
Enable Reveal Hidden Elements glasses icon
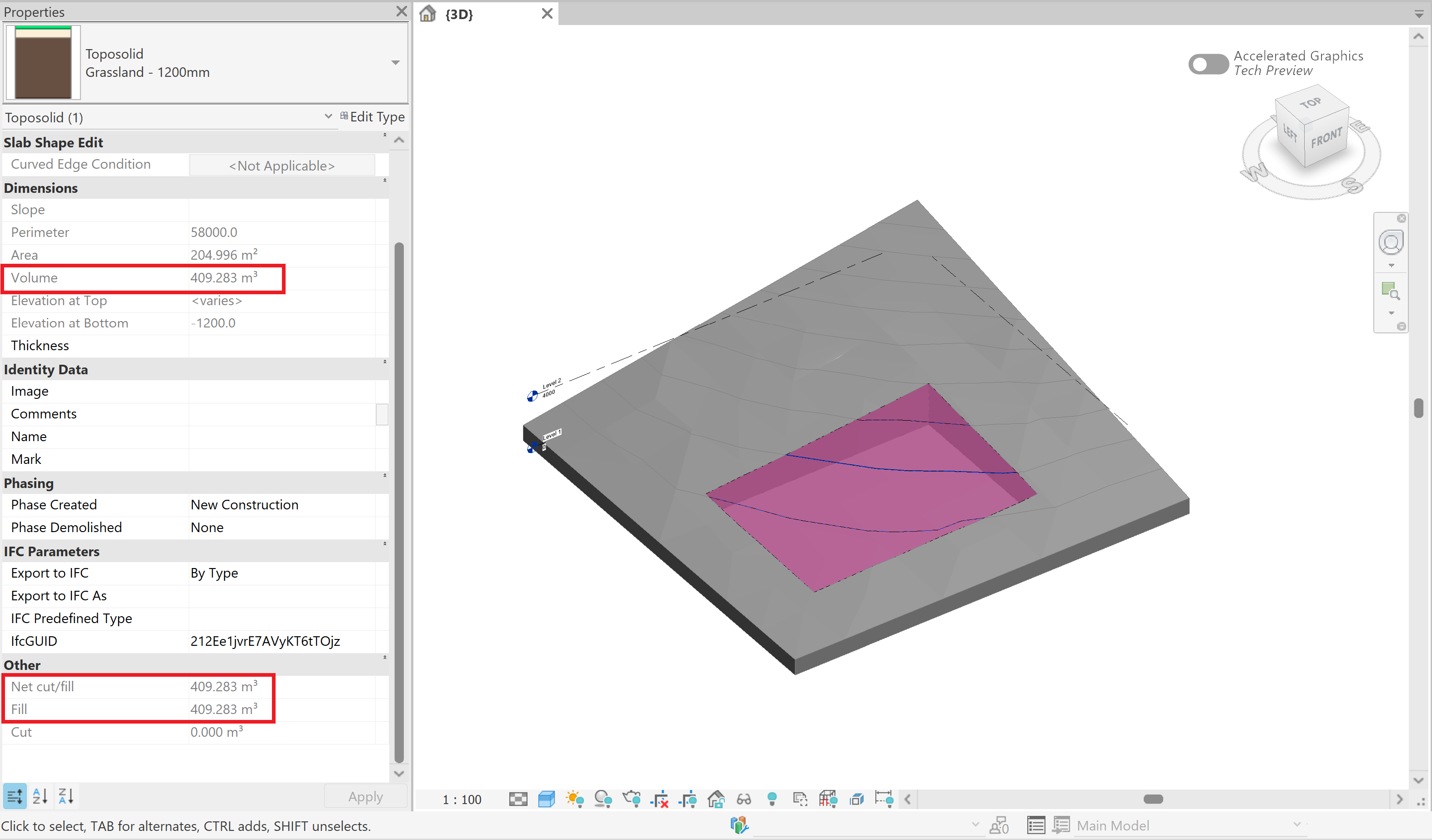pos(744,799)
